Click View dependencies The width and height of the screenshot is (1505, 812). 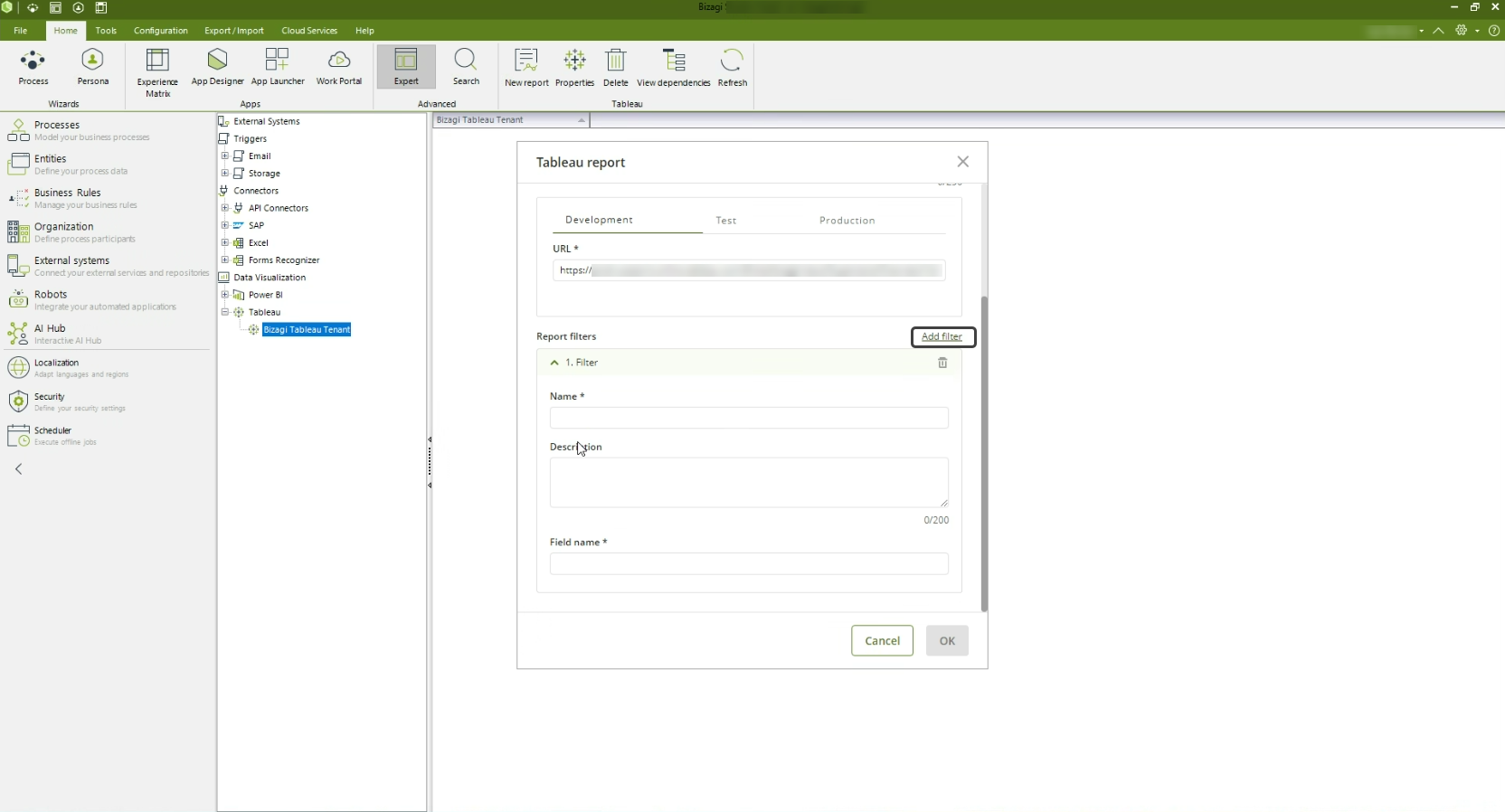pyautogui.click(x=674, y=68)
